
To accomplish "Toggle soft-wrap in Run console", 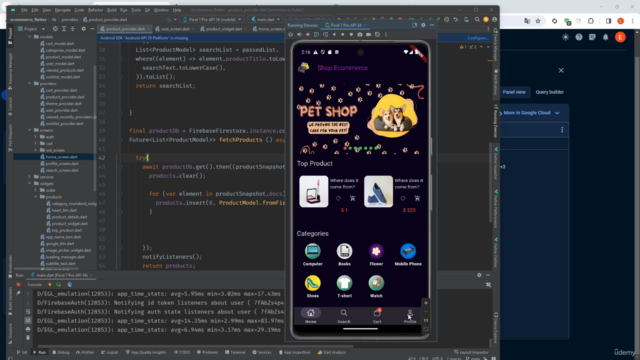I will 28,311.
